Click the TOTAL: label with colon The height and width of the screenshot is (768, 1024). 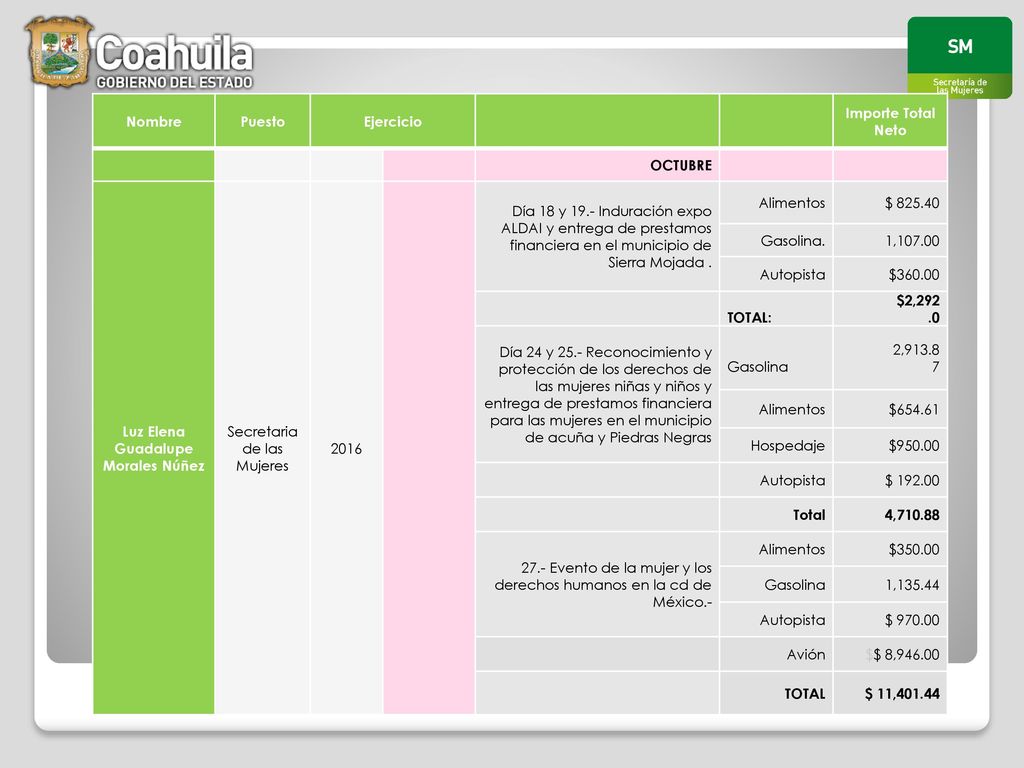coord(749,318)
